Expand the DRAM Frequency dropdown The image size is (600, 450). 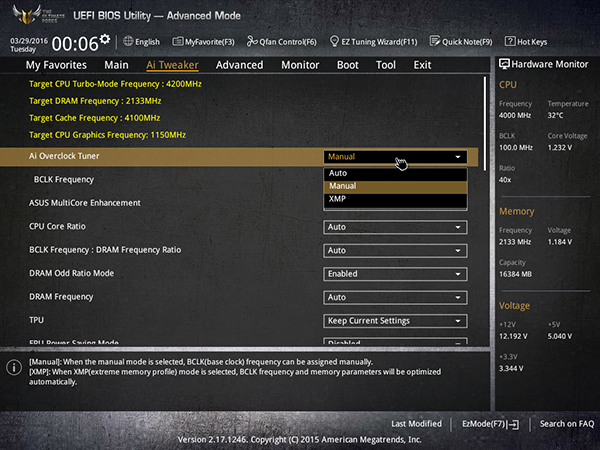click(x=395, y=298)
